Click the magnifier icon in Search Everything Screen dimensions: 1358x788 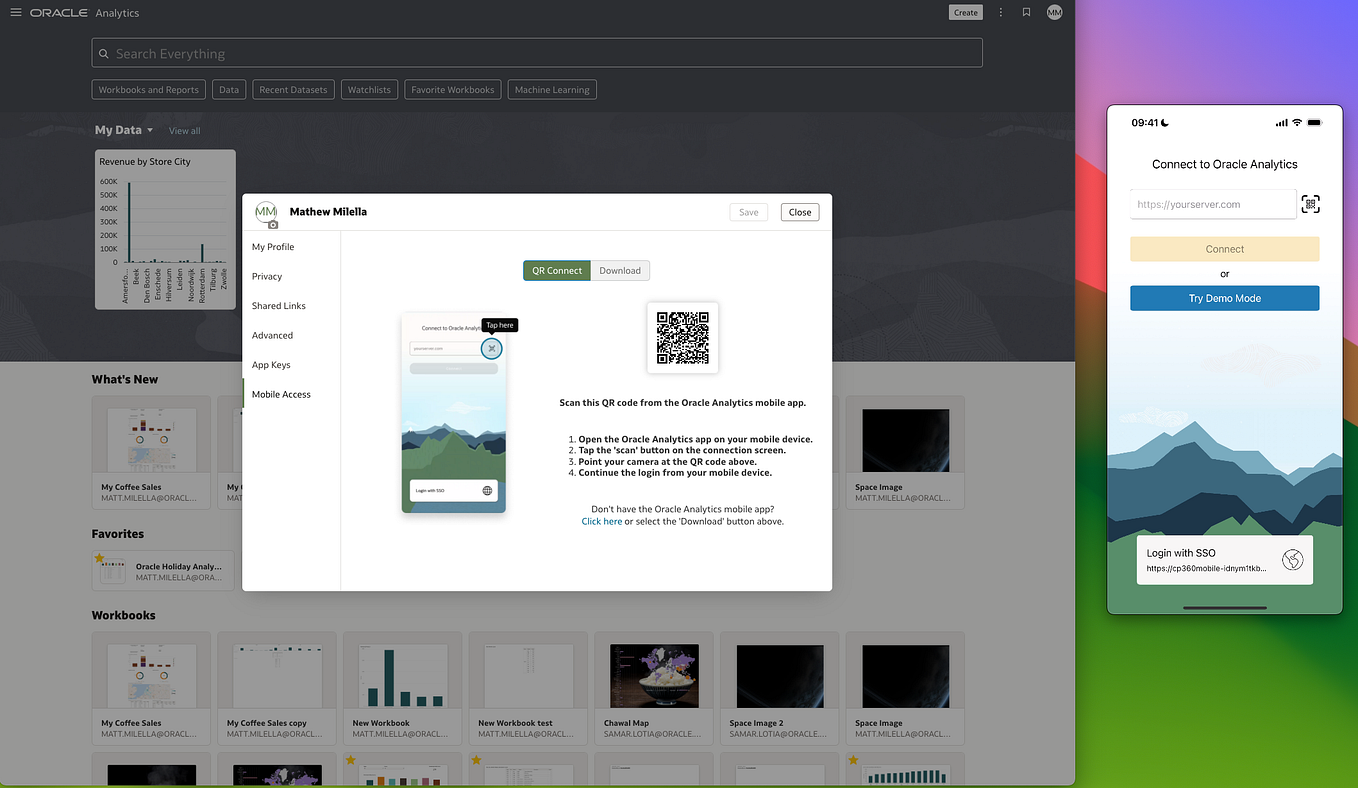click(104, 52)
